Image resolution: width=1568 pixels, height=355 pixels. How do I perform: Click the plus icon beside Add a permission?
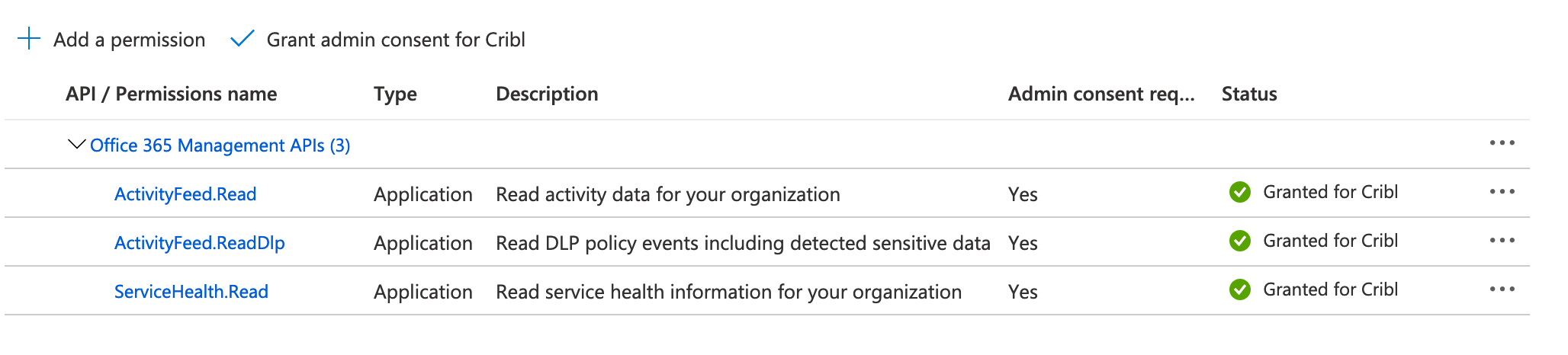point(28,39)
